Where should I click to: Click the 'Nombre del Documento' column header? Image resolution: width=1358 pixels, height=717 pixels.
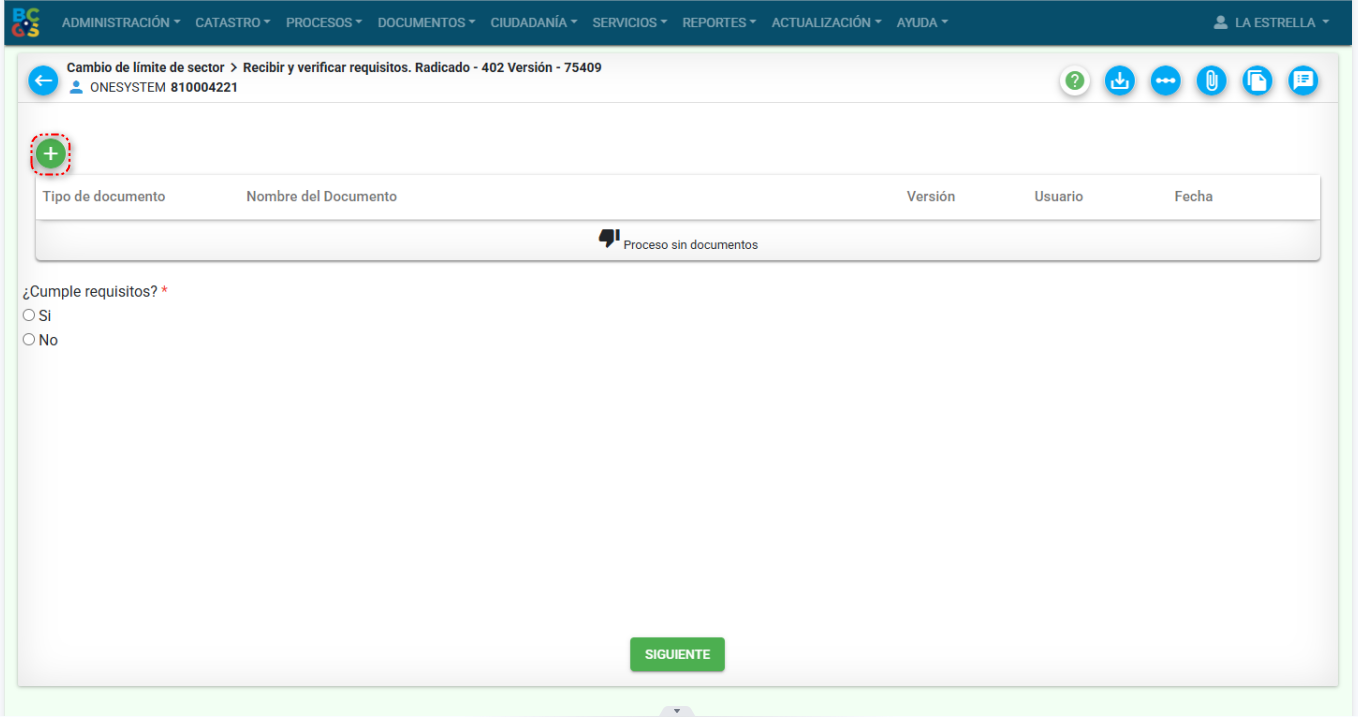click(x=321, y=197)
